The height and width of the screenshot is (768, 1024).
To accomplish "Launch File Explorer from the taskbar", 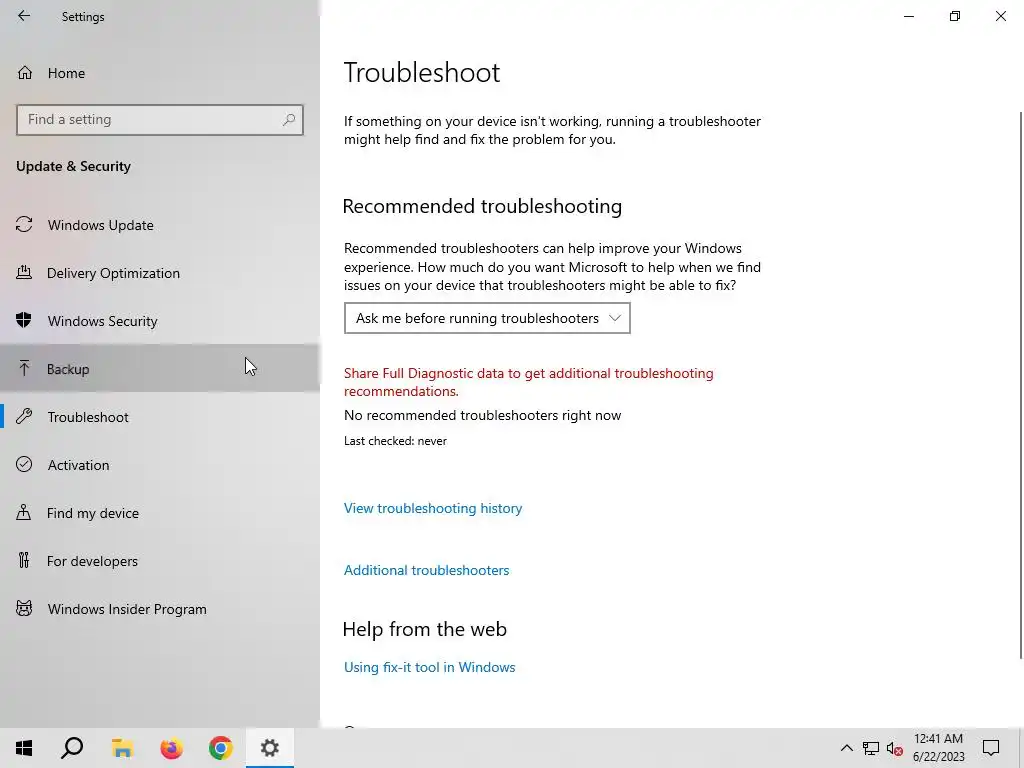I will point(122,748).
